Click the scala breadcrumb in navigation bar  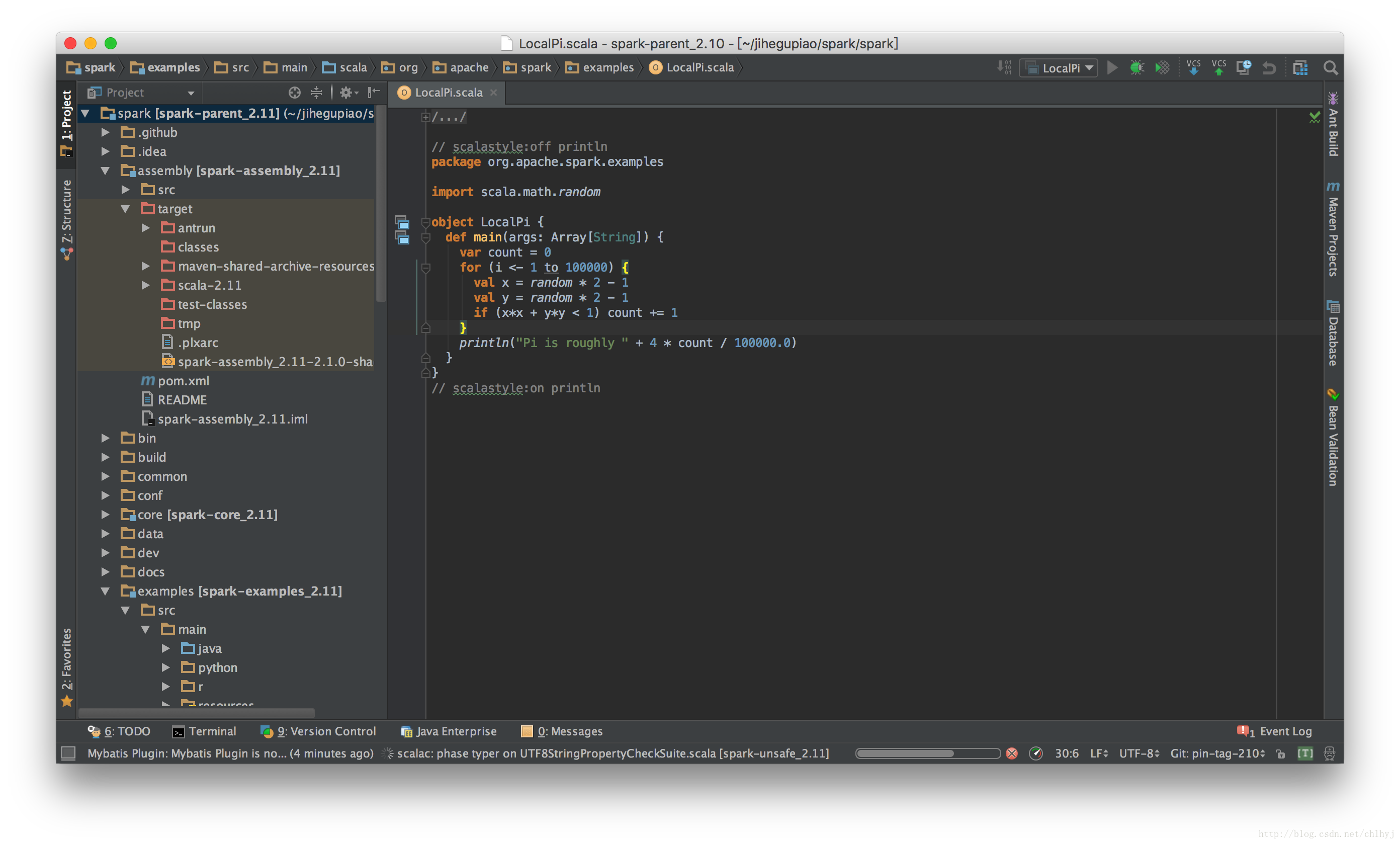pos(345,67)
